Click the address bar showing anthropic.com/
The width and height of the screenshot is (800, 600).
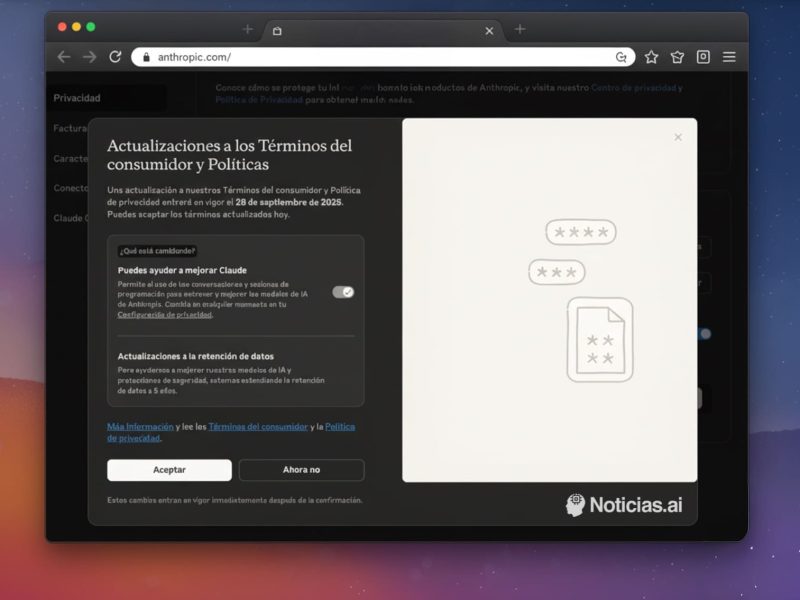pyautogui.click(x=383, y=57)
